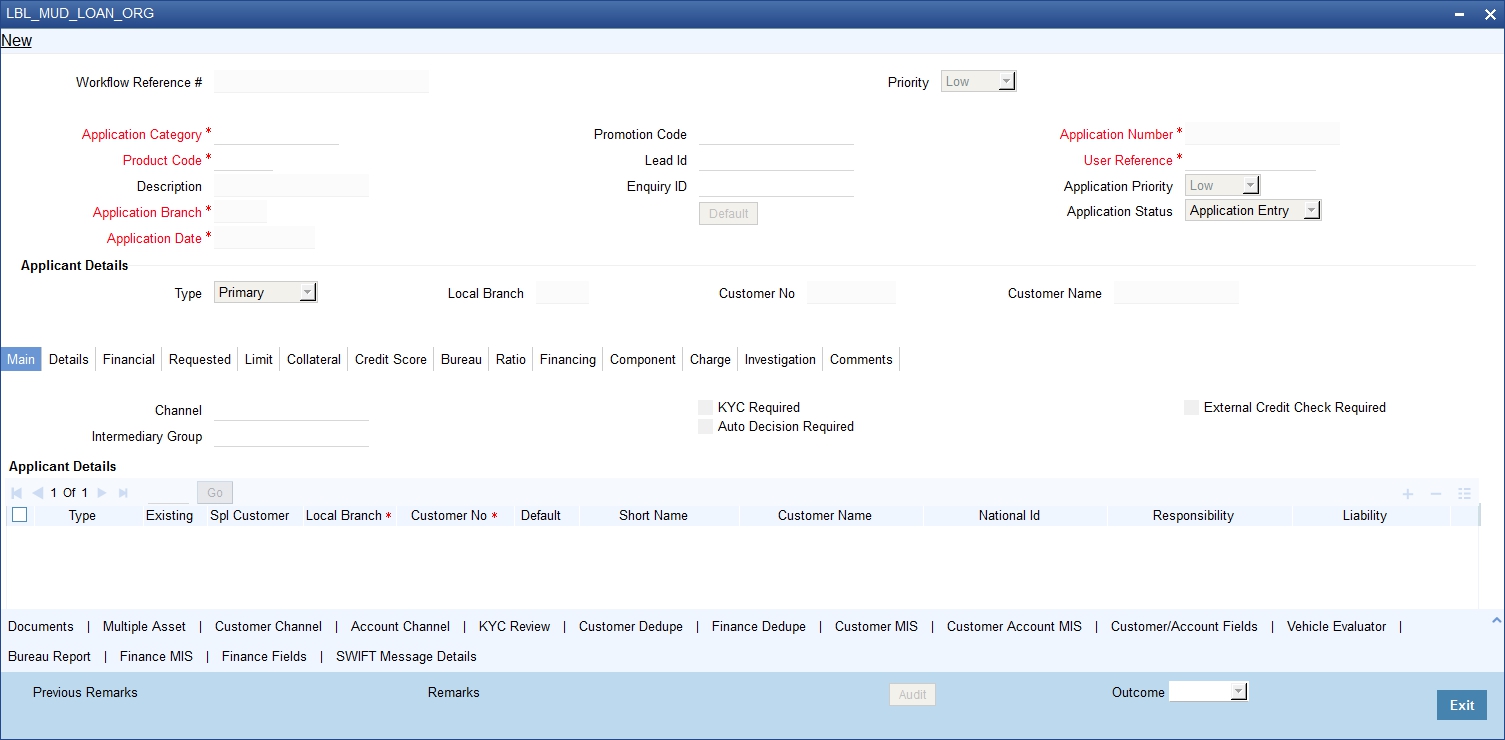The height and width of the screenshot is (740, 1505).
Task: Click the Workflow Reference # field
Action: [321, 82]
